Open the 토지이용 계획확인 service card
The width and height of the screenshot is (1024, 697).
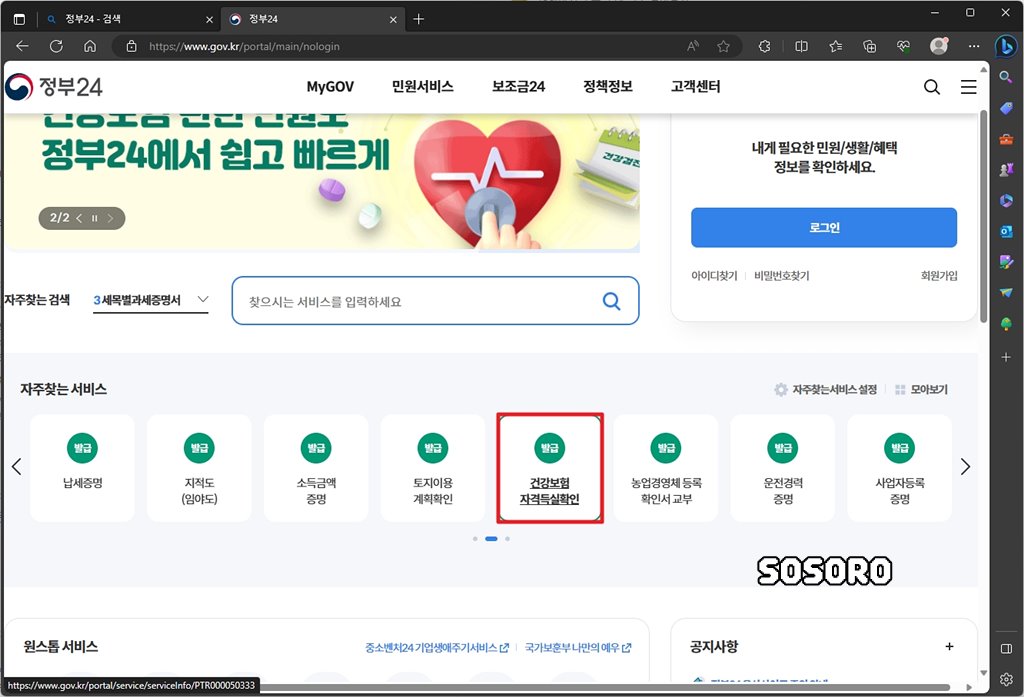pyautogui.click(x=432, y=468)
